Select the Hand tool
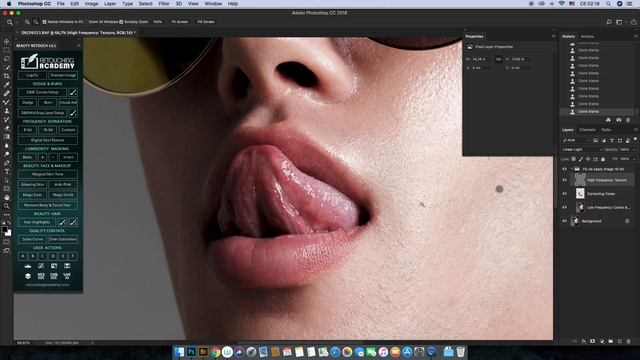Viewport: 640px width, 360px height. (x=7, y=197)
